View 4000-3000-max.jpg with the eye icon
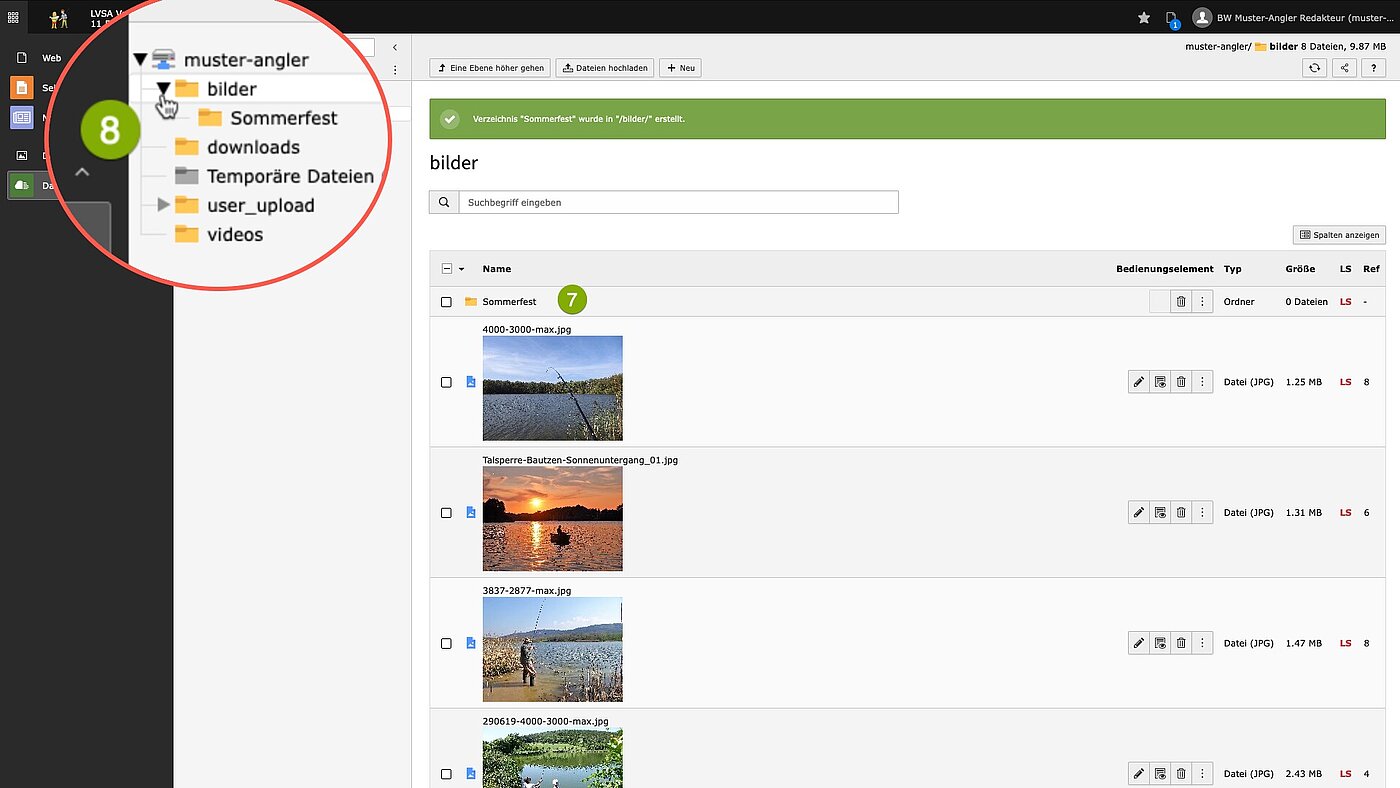Viewport: 1400px width, 788px height. 1160,382
